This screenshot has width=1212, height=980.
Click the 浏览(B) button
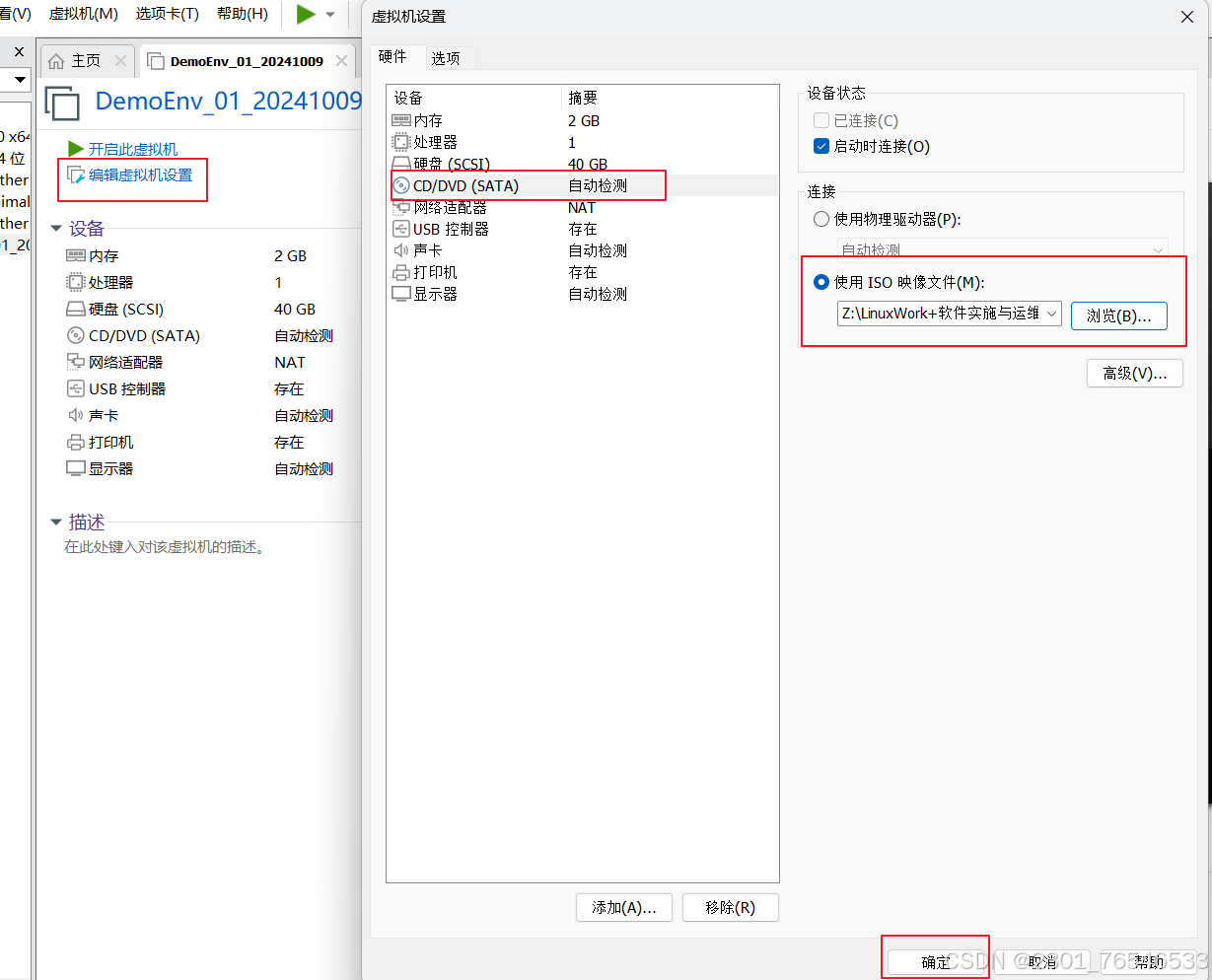(x=1118, y=315)
